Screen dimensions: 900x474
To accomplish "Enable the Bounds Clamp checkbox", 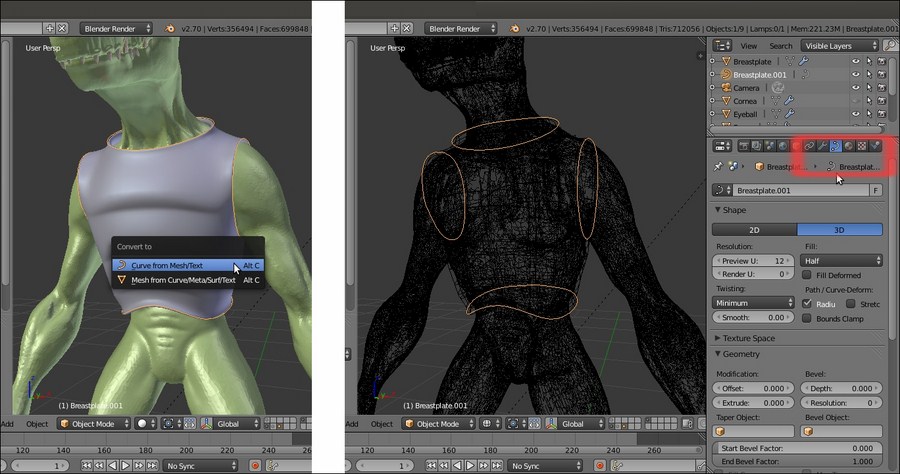I will coord(808,318).
